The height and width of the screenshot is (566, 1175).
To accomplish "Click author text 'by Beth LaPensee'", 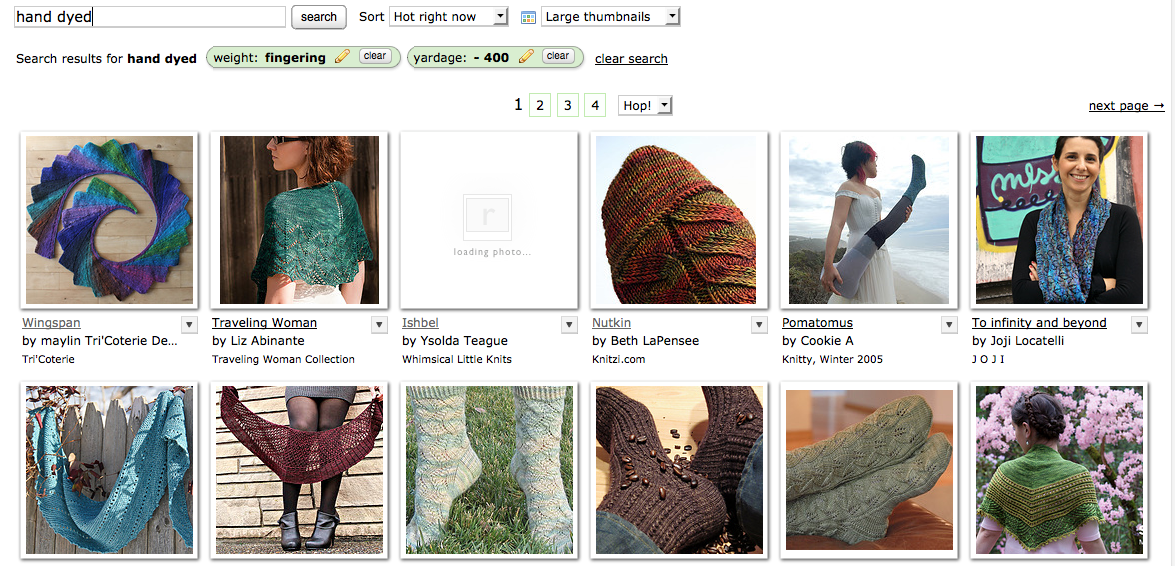I will coord(645,340).
